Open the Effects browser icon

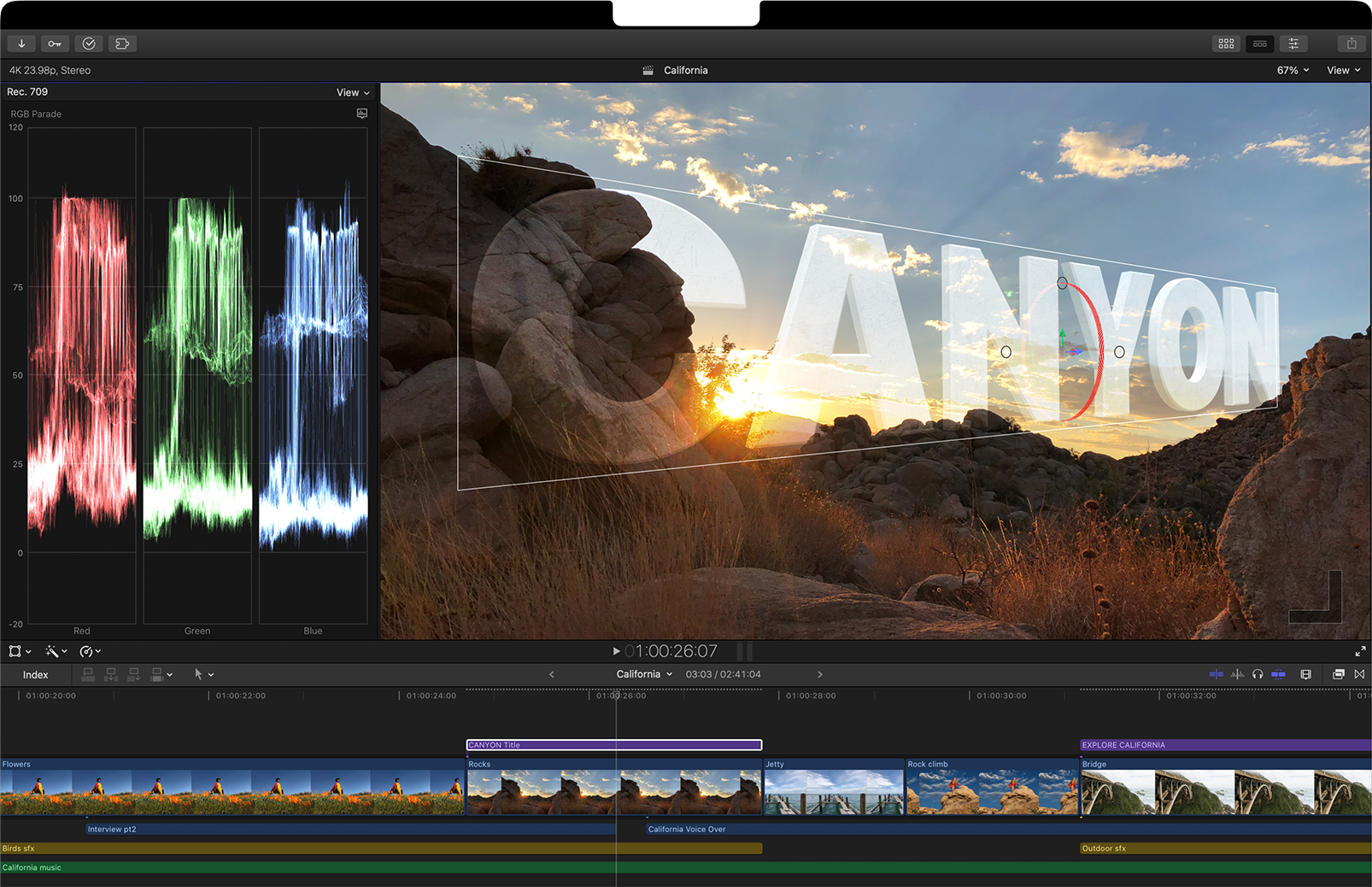(1338, 674)
